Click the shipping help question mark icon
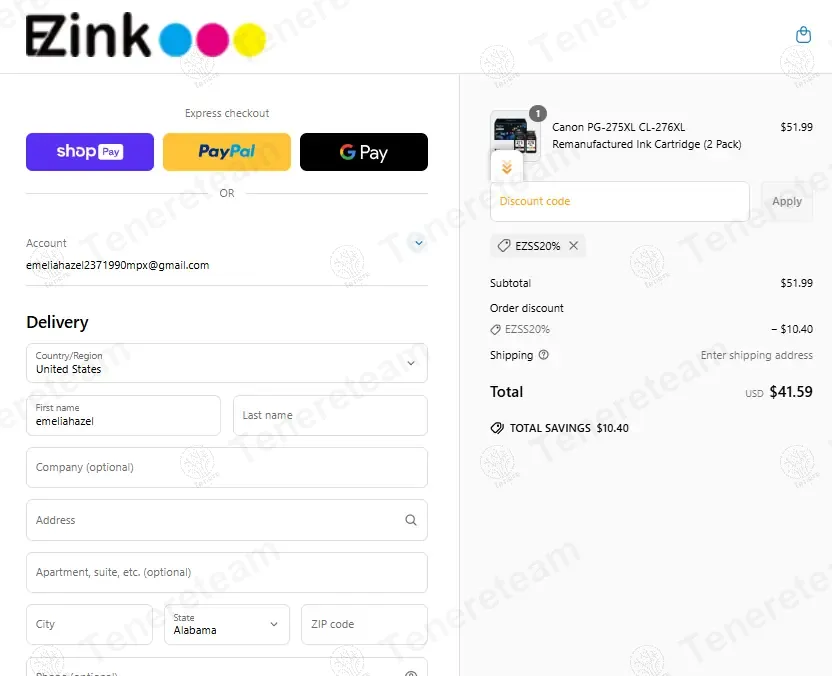 point(543,355)
